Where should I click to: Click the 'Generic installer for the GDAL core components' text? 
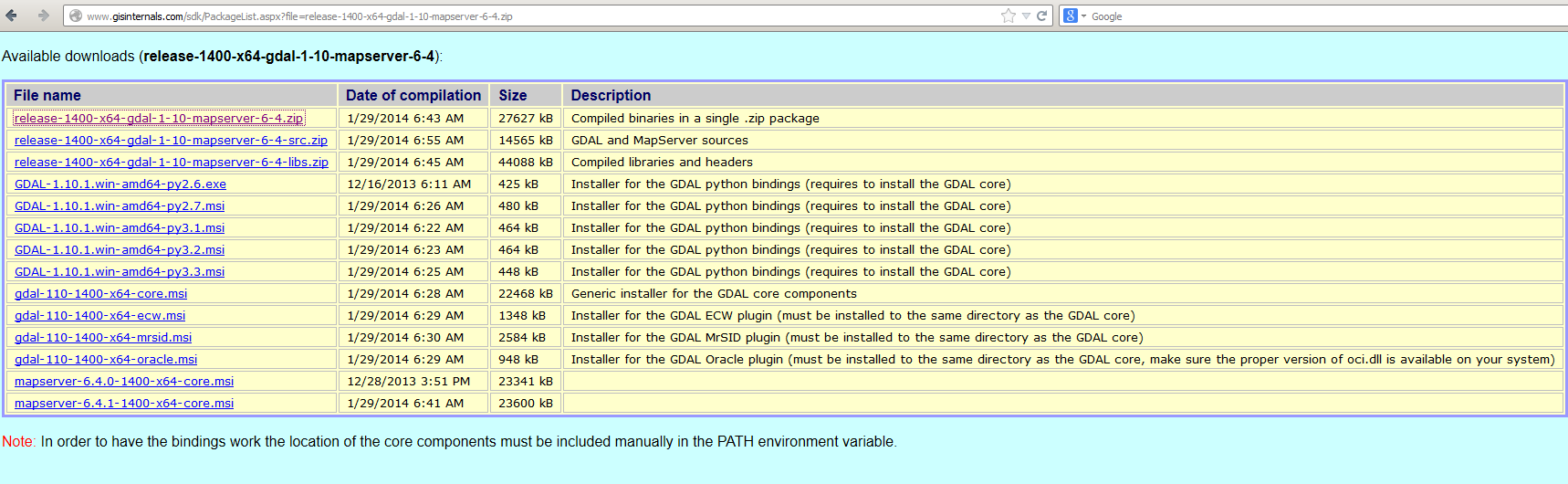point(714,293)
